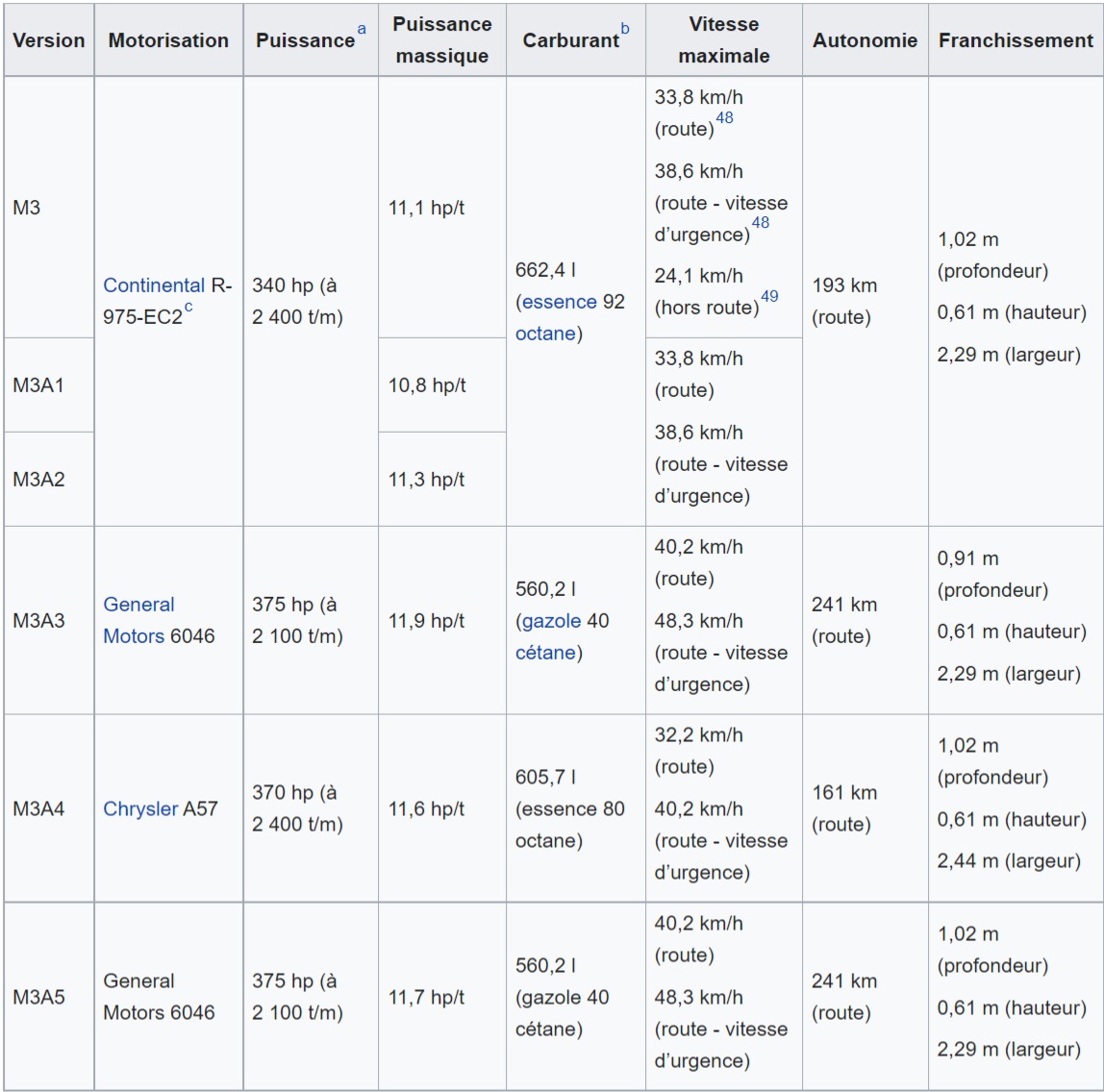
Task: Click the General Motors link in M3A3 row
Action: coord(138,620)
